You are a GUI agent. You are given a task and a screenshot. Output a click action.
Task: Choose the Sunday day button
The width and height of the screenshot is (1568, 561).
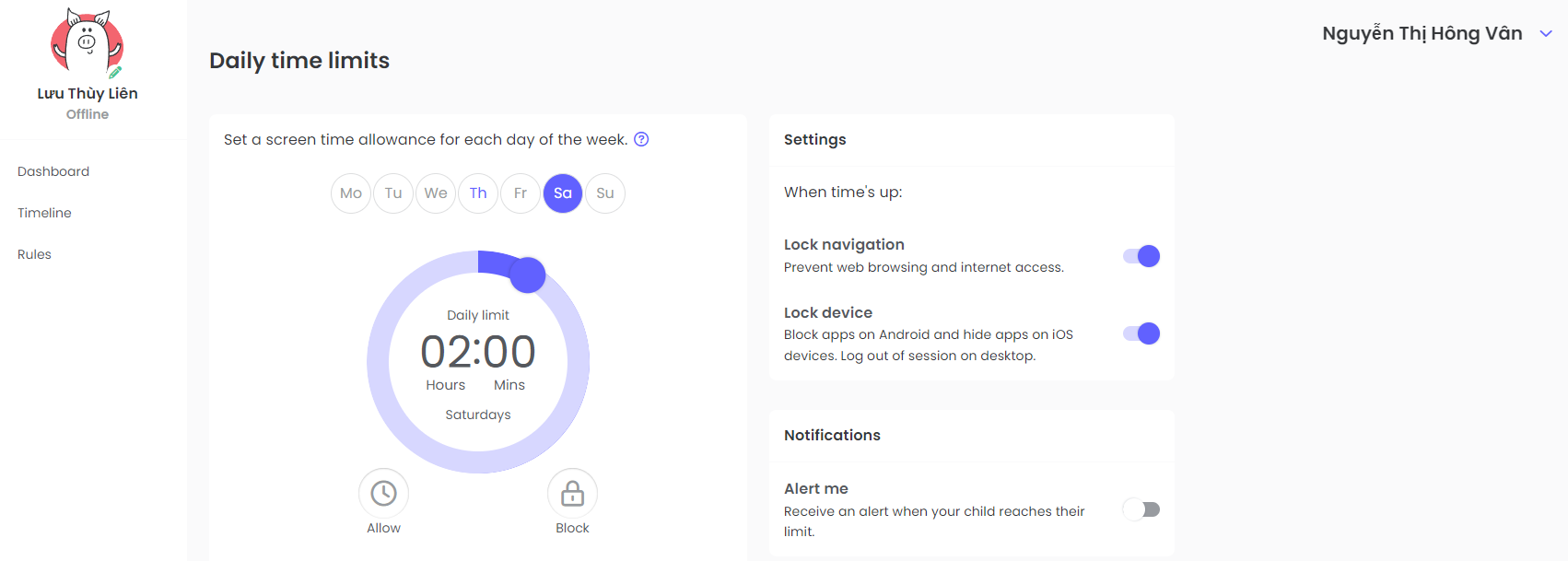tap(605, 193)
